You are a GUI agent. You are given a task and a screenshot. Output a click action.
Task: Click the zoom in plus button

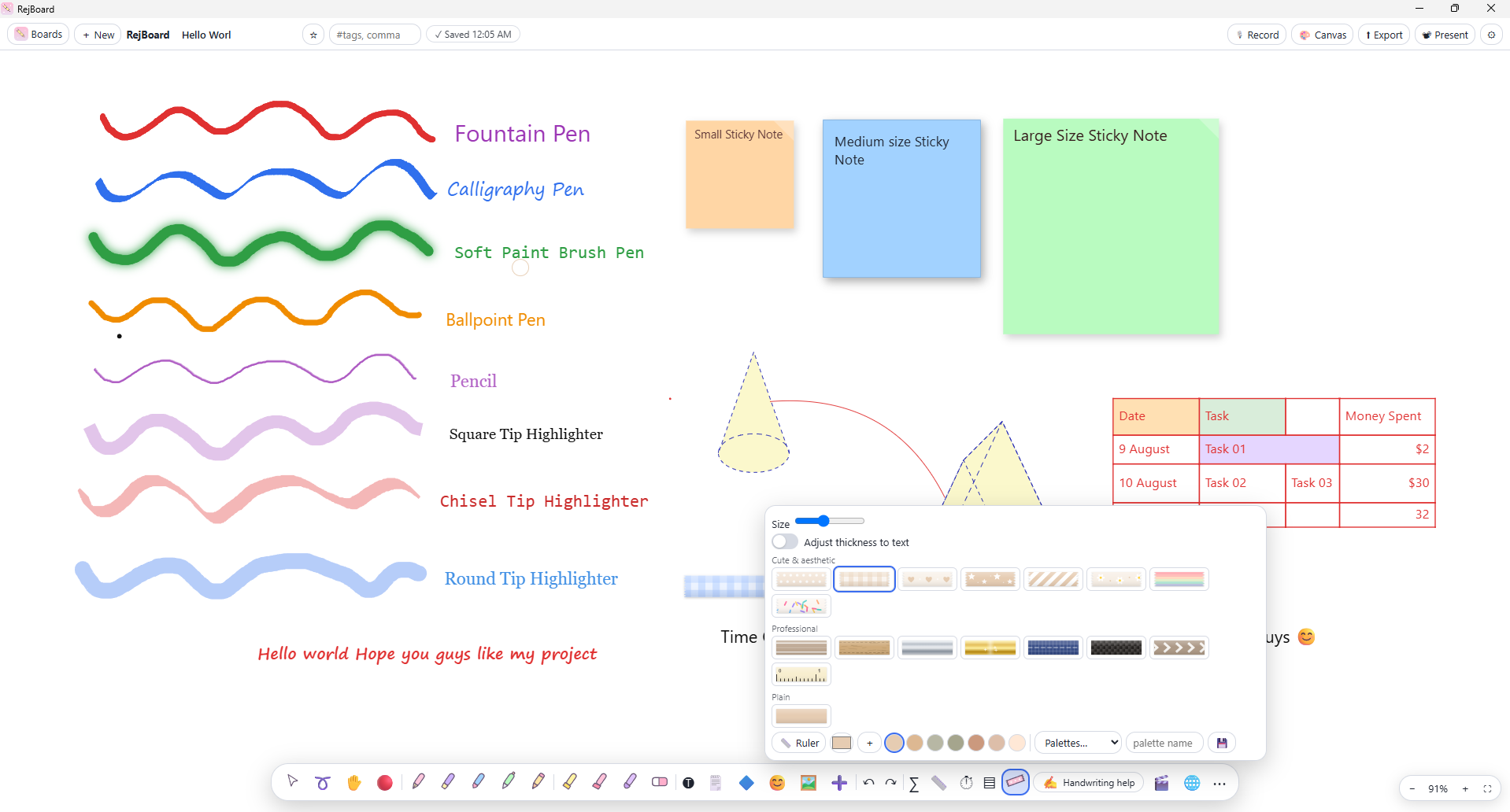1465,788
